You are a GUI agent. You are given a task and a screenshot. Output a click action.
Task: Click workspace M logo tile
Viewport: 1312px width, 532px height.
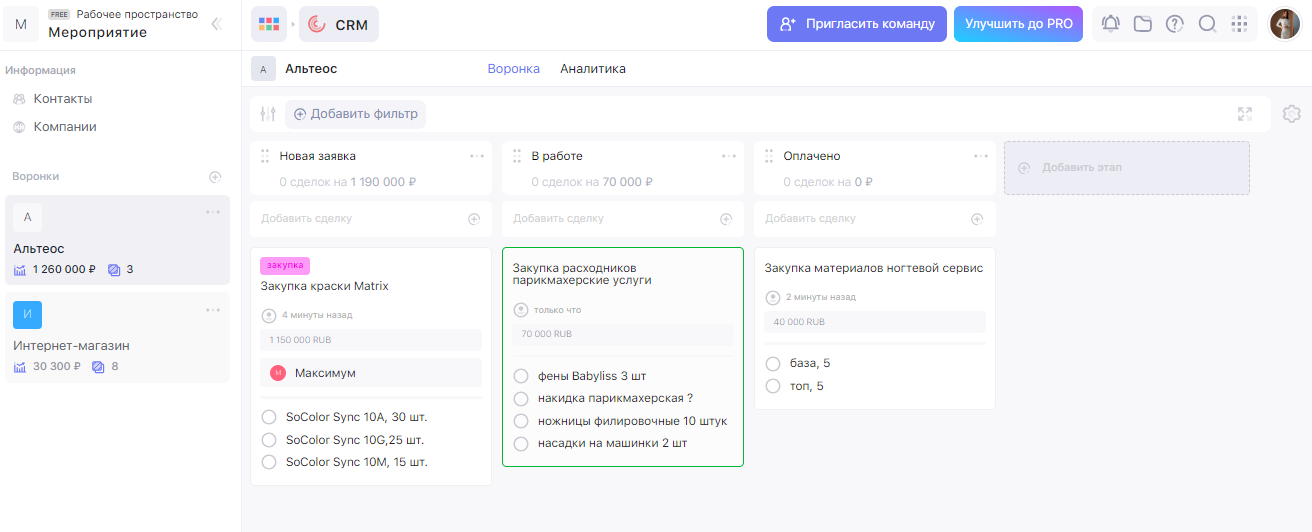pyautogui.click(x=21, y=24)
